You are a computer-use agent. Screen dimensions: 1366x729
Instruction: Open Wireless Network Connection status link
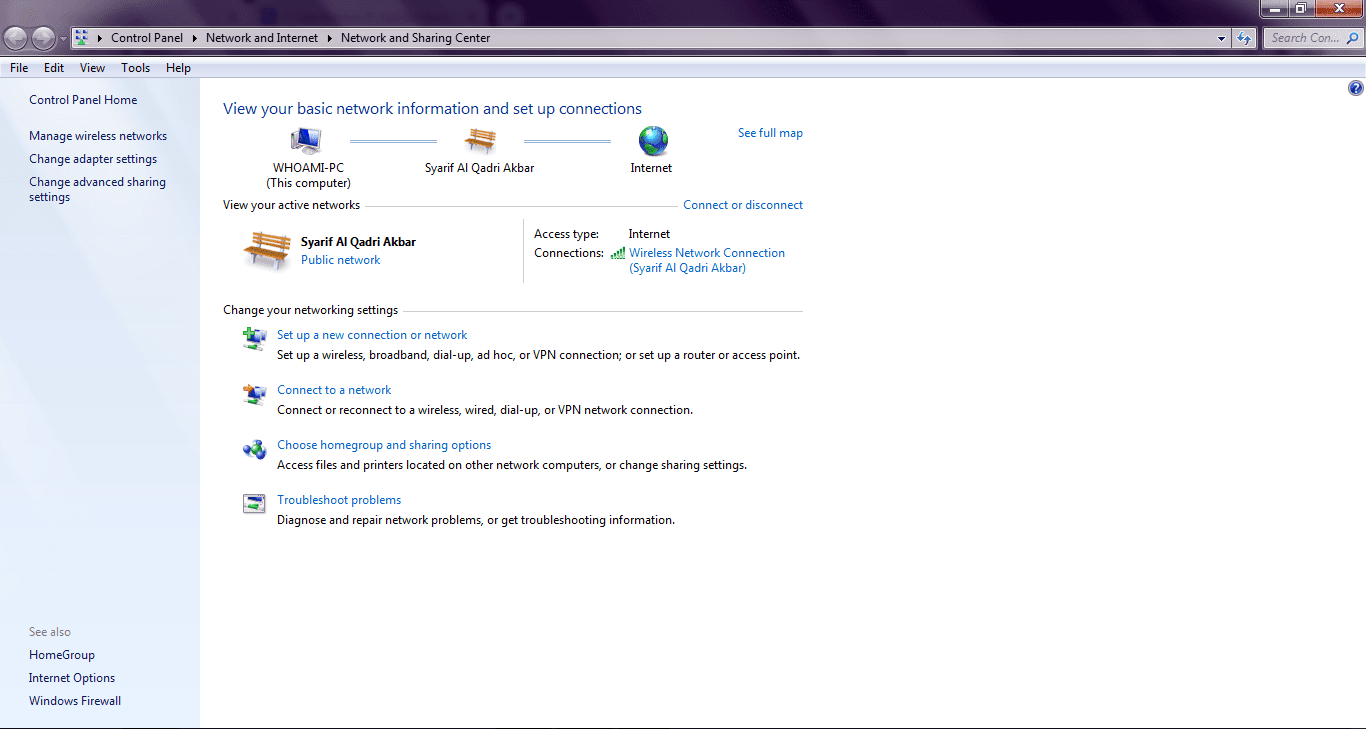click(707, 260)
